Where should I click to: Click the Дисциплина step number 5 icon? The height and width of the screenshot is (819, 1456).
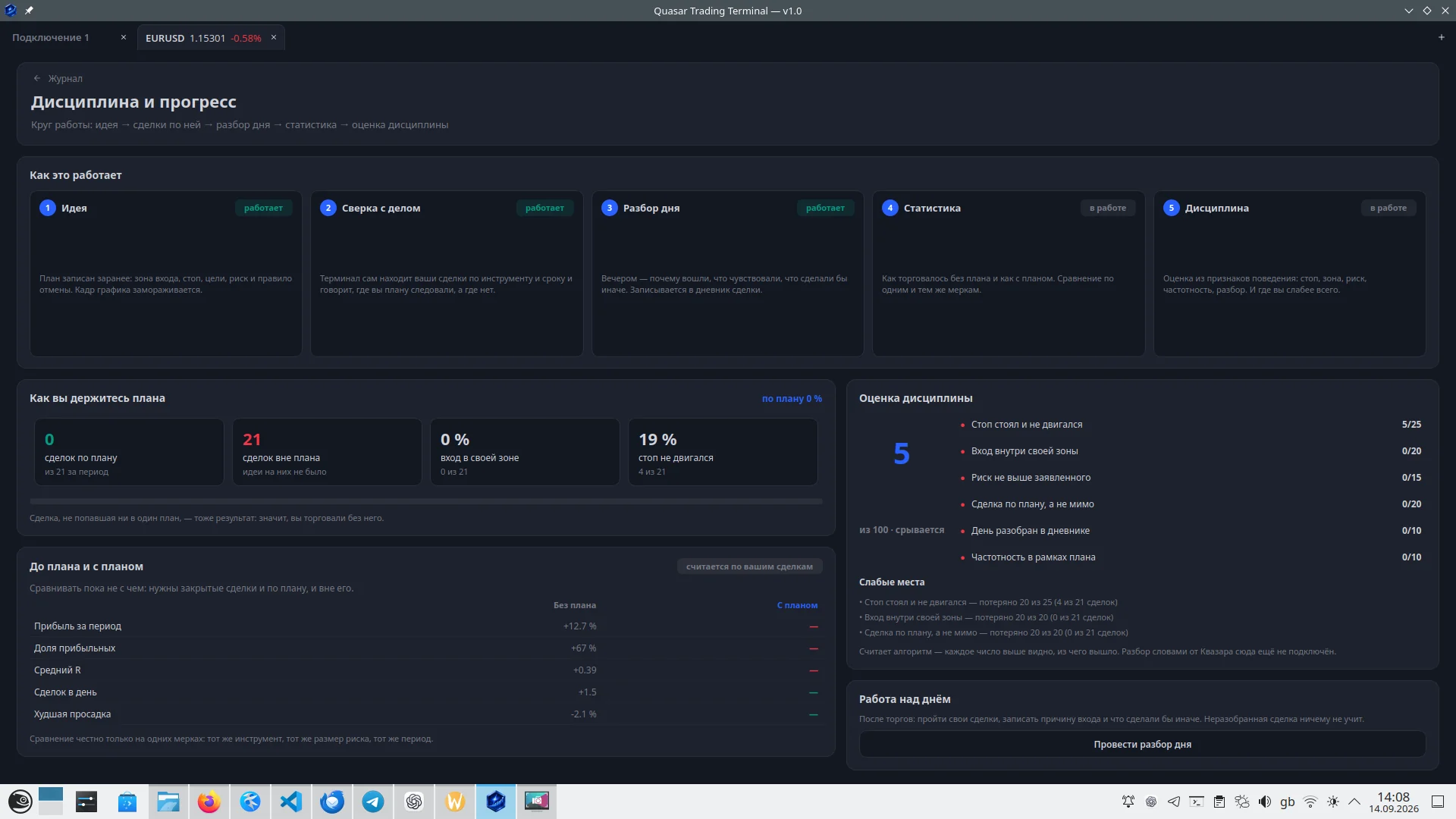1172,208
